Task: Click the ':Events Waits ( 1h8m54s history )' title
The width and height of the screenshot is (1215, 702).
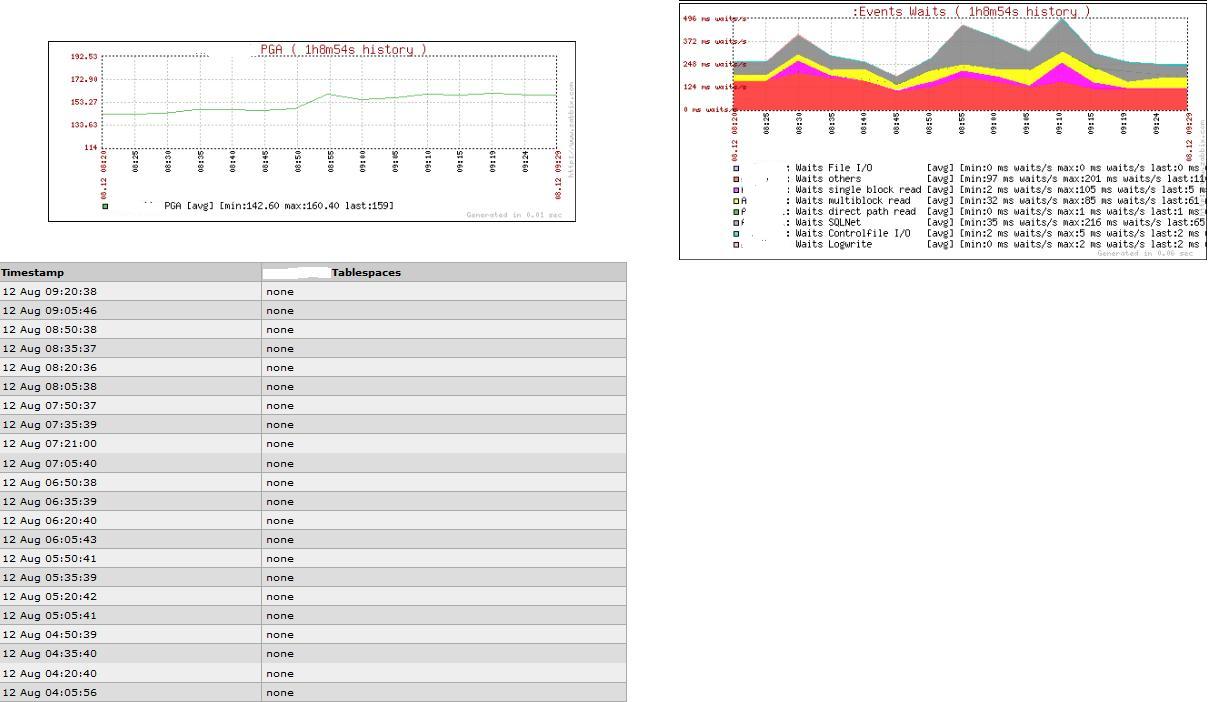Action: (x=971, y=12)
